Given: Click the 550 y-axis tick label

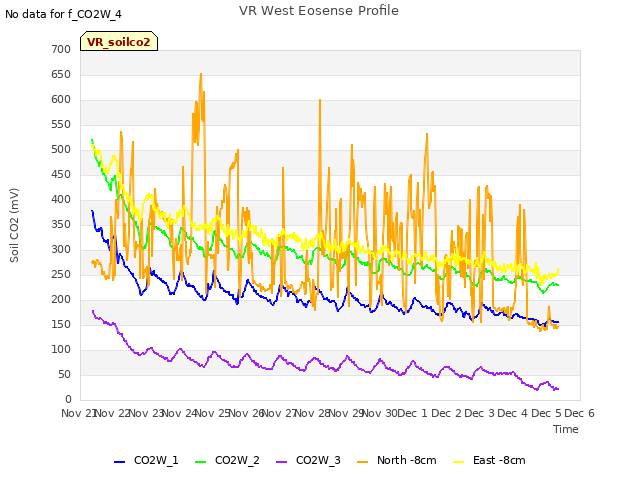Looking at the screenshot, I should coord(61,124).
